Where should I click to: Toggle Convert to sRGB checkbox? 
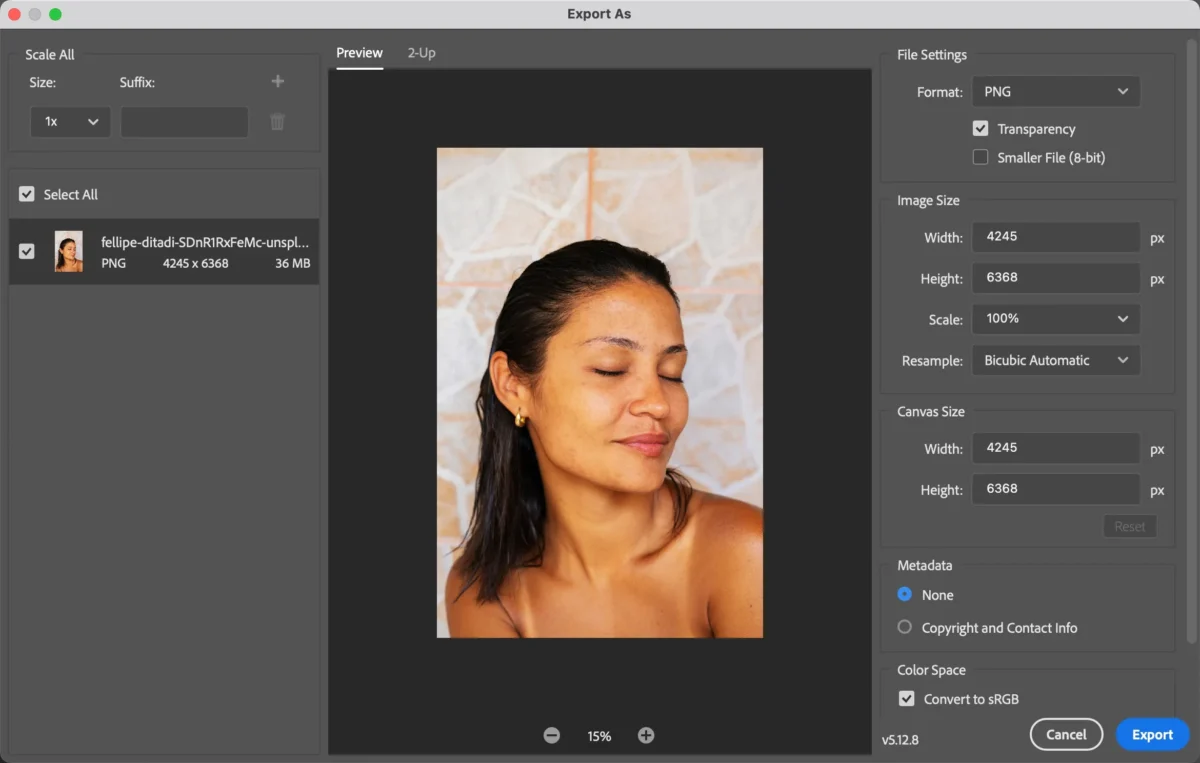pyautogui.click(x=907, y=699)
